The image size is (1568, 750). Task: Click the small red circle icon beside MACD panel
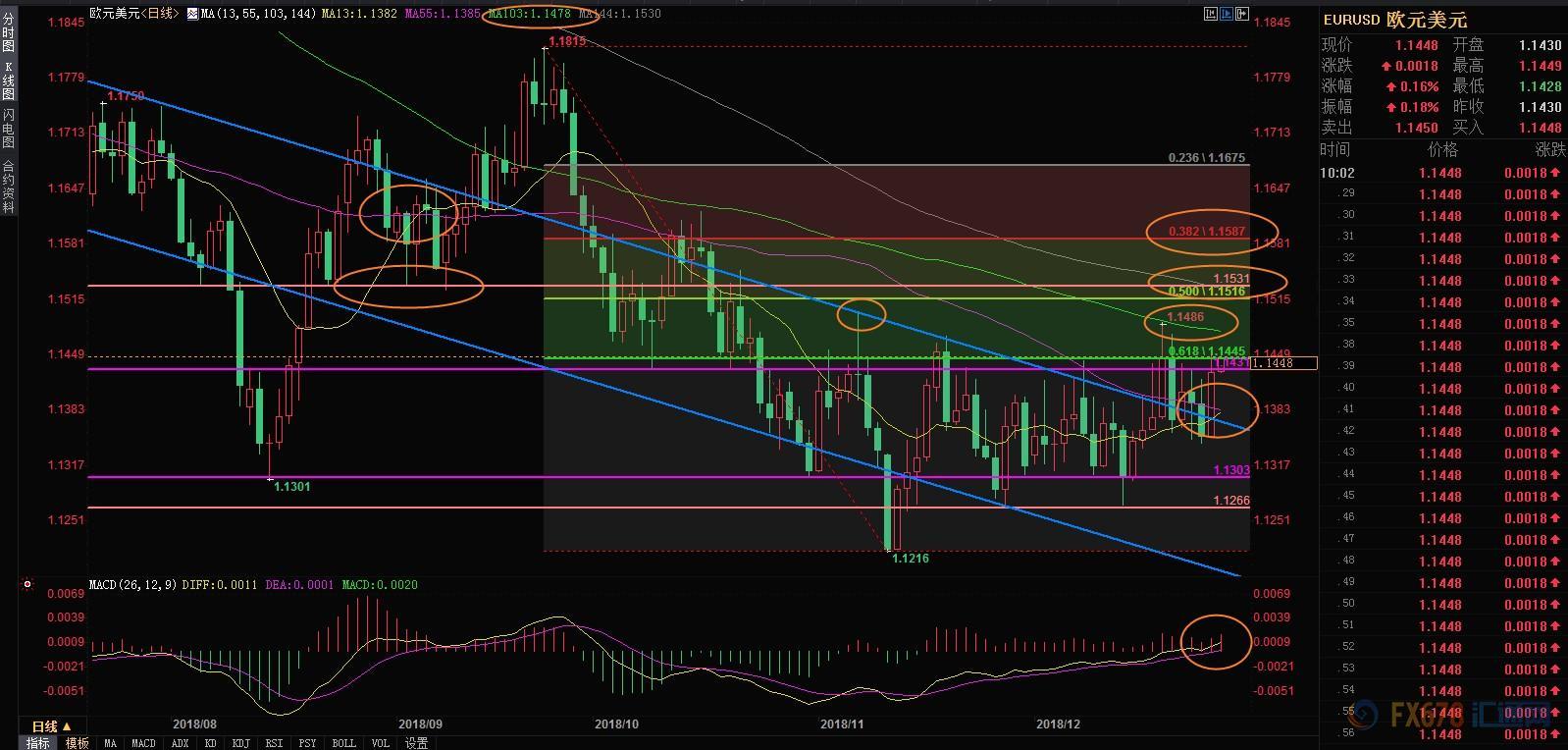[27, 584]
